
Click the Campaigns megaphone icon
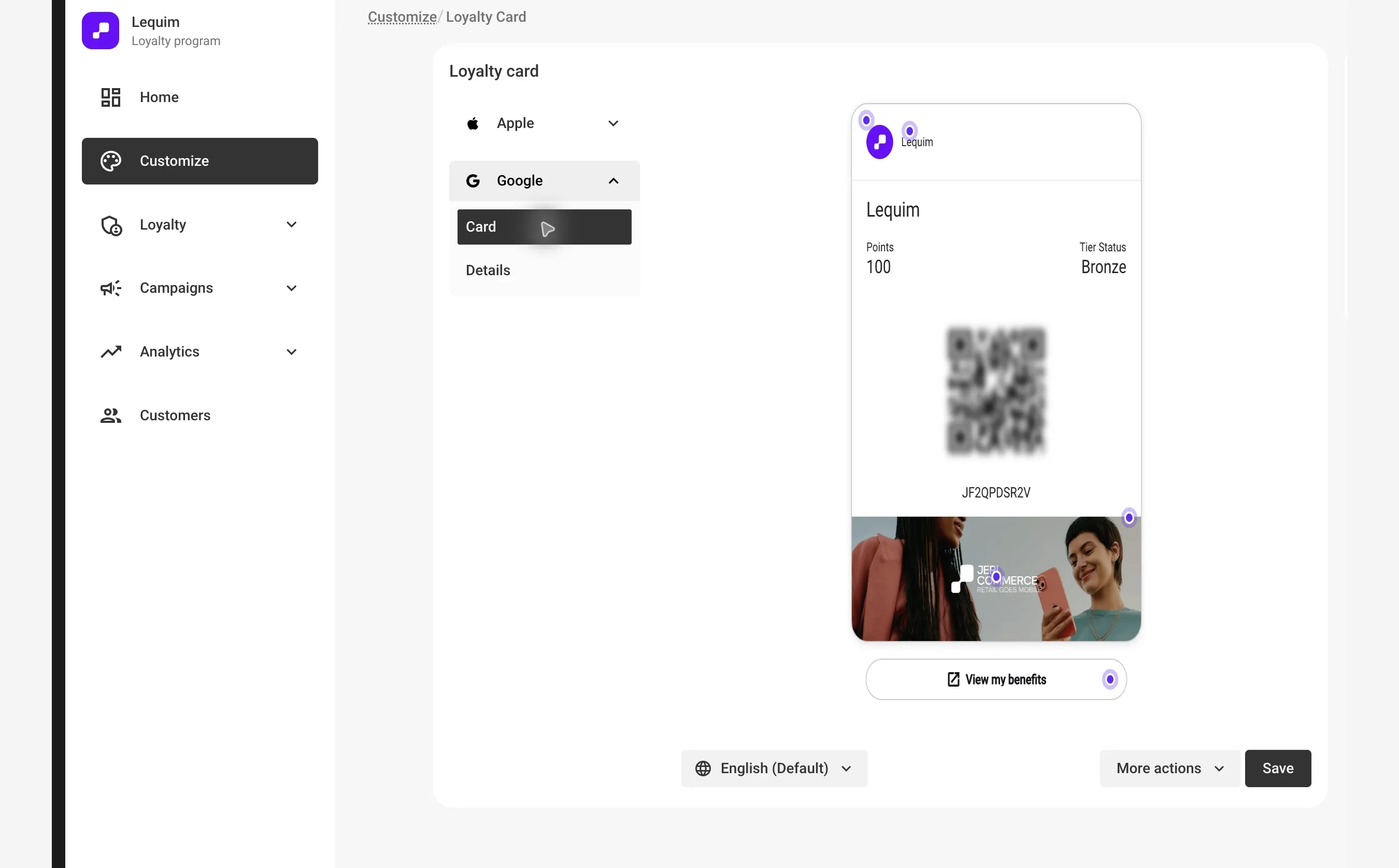(111, 288)
